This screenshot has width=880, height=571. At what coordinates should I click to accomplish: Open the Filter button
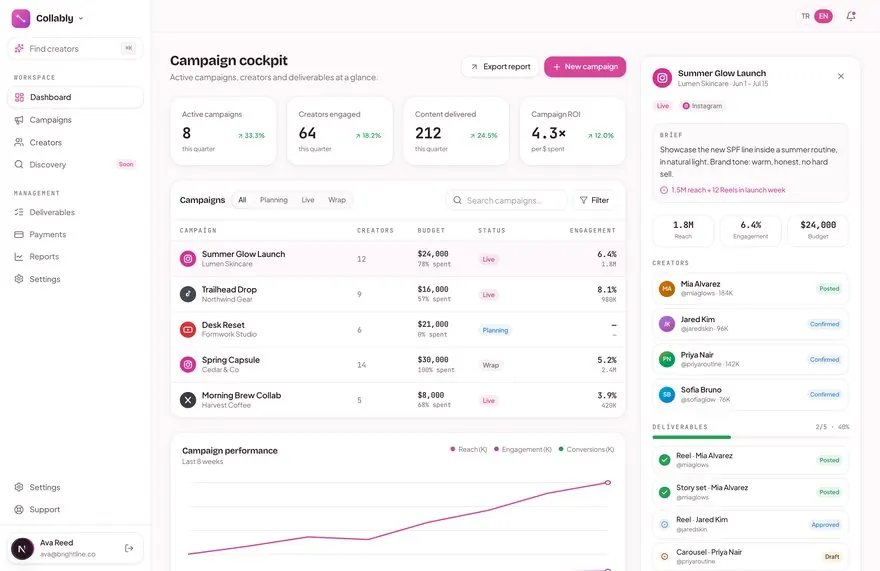pos(594,200)
